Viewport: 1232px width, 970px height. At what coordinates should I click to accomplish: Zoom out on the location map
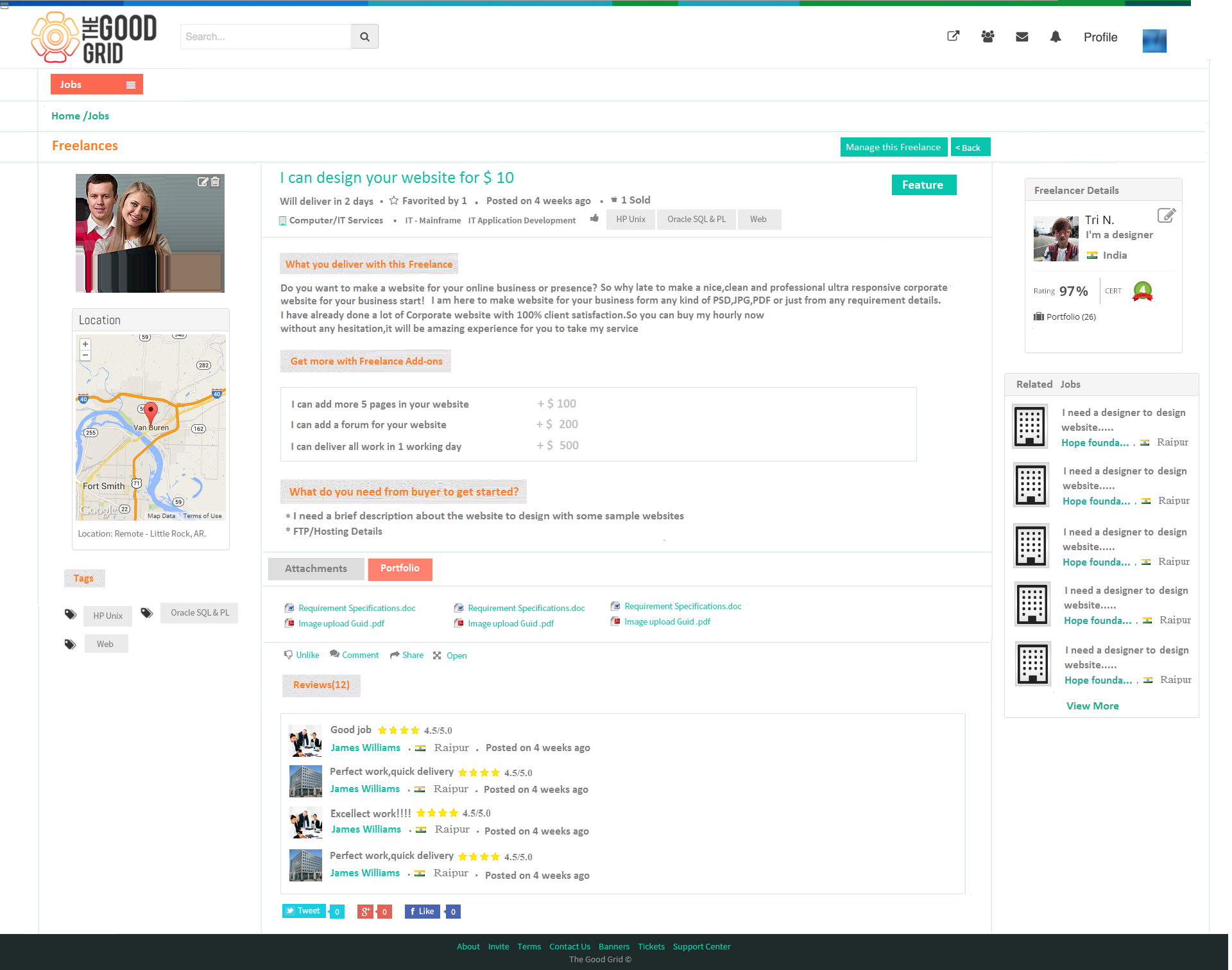(x=85, y=355)
